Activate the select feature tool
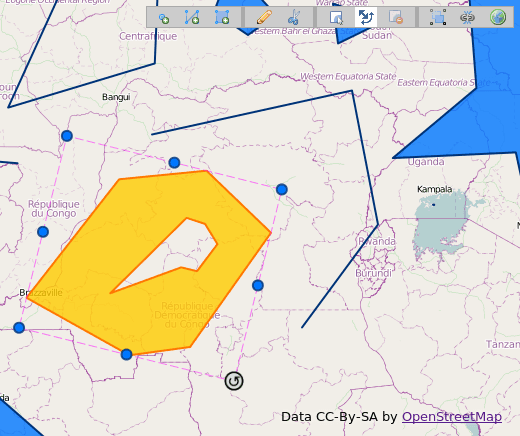Viewport: 520px width, 436px height. [x=336, y=17]
